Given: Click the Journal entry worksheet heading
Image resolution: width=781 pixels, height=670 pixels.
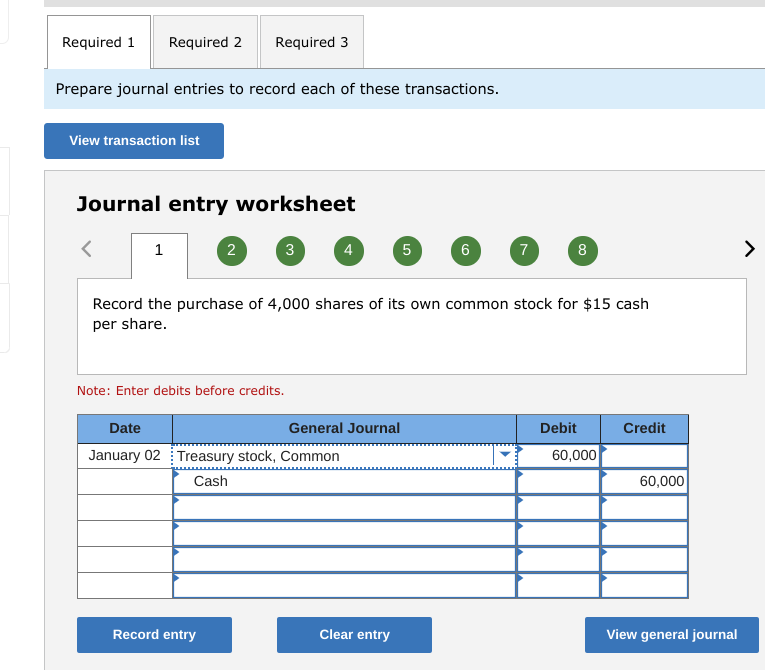Looking at the screenshot, I should [x=216, y=204].
